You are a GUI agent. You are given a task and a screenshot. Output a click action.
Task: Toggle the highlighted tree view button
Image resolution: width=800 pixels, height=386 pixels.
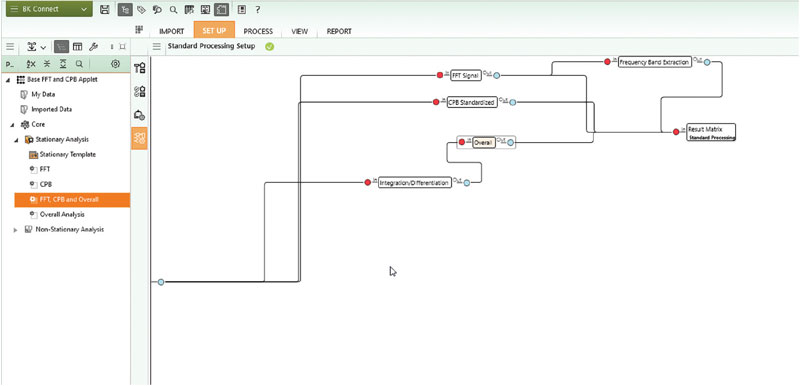point(62,46)
